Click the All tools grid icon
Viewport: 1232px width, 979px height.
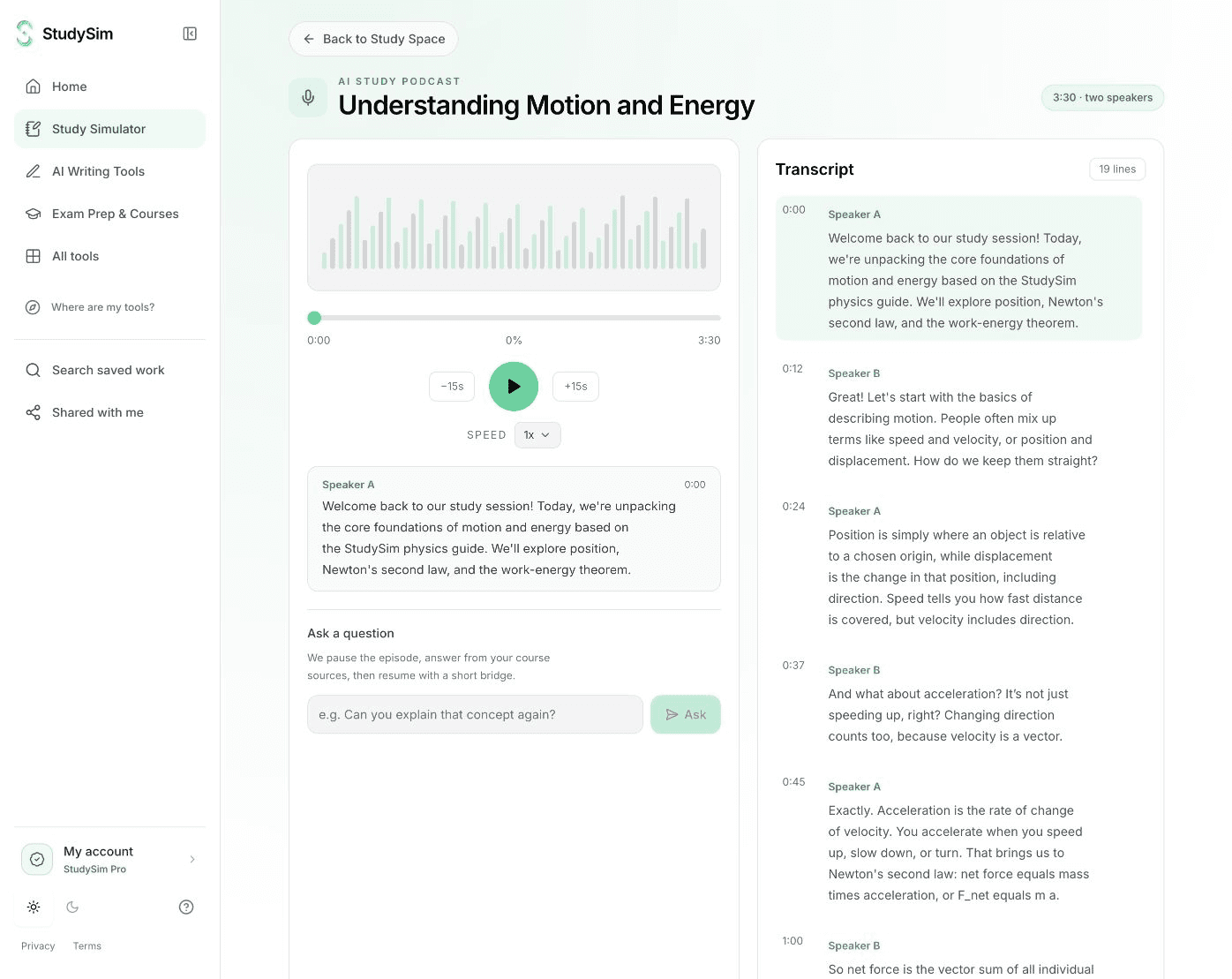33,256
